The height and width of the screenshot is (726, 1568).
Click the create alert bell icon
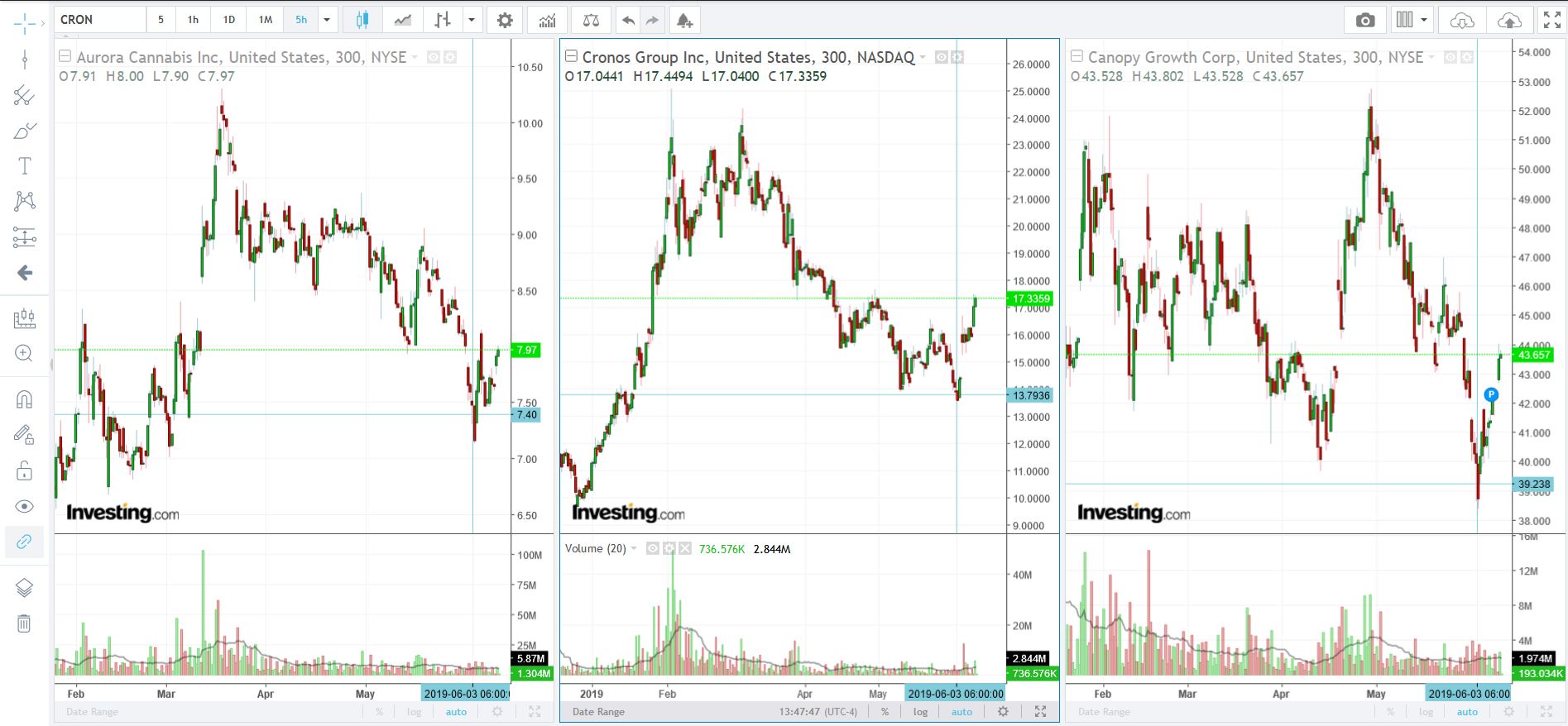pyautogui.click(x=684, y=20)
